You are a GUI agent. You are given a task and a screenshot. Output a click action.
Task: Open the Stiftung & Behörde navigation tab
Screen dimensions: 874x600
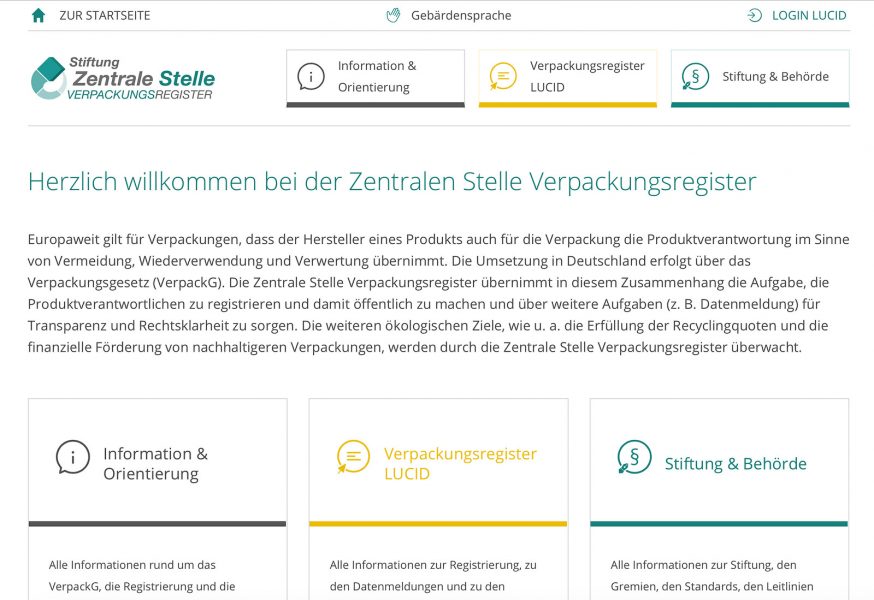point(760,78)
